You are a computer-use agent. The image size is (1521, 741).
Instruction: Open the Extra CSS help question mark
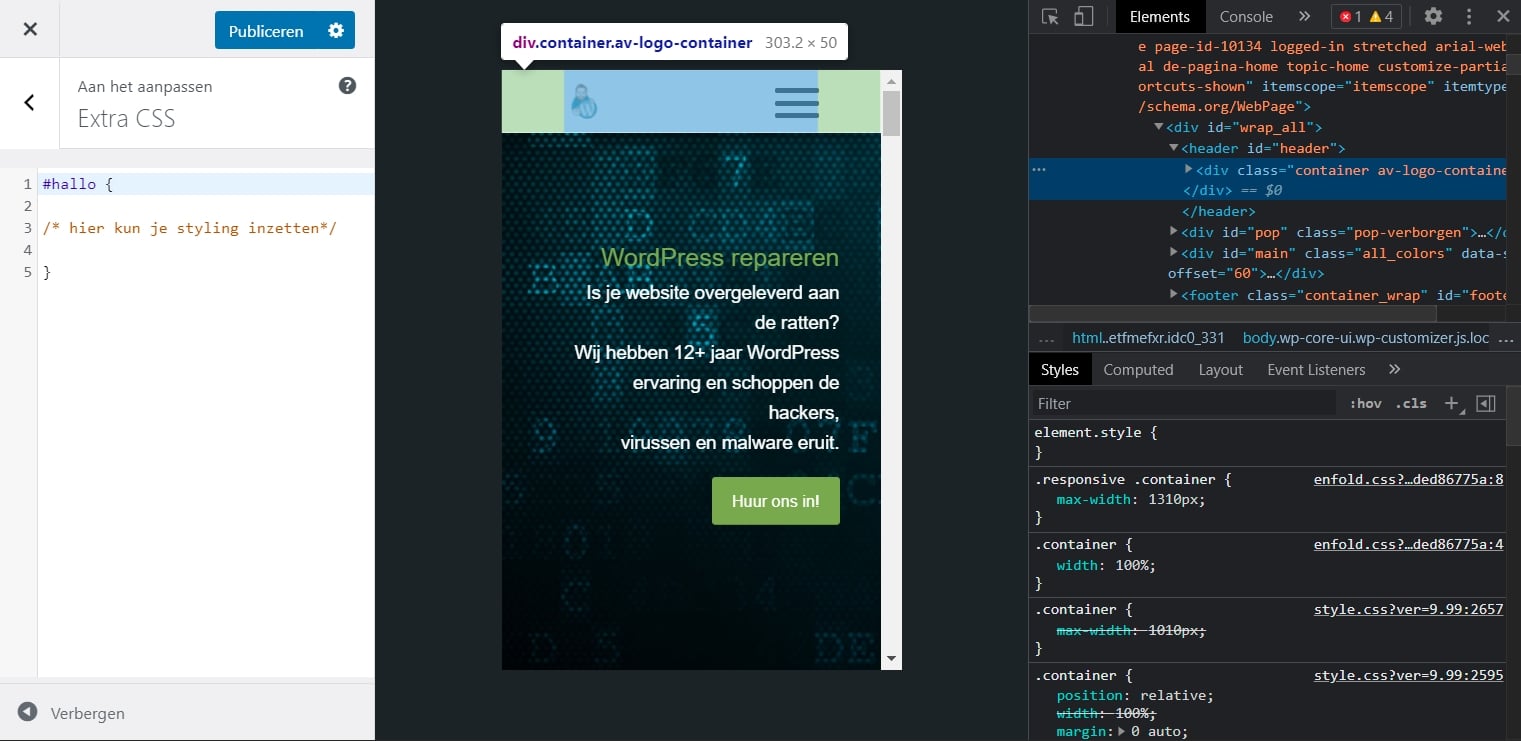347,86
